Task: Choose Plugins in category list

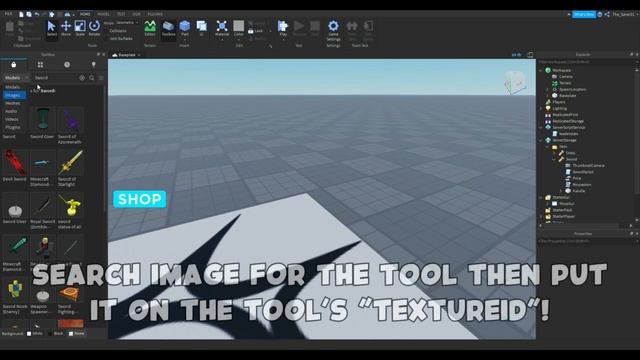Action: coord(13,127)
